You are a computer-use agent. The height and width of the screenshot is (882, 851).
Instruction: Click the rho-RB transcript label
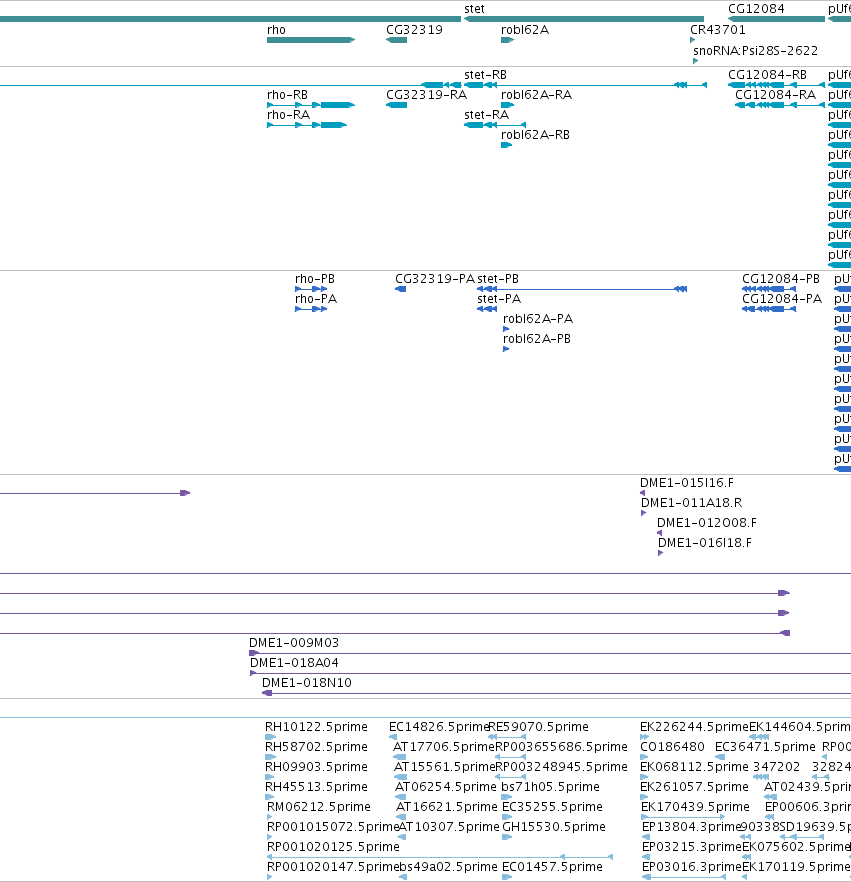(287, 95)
